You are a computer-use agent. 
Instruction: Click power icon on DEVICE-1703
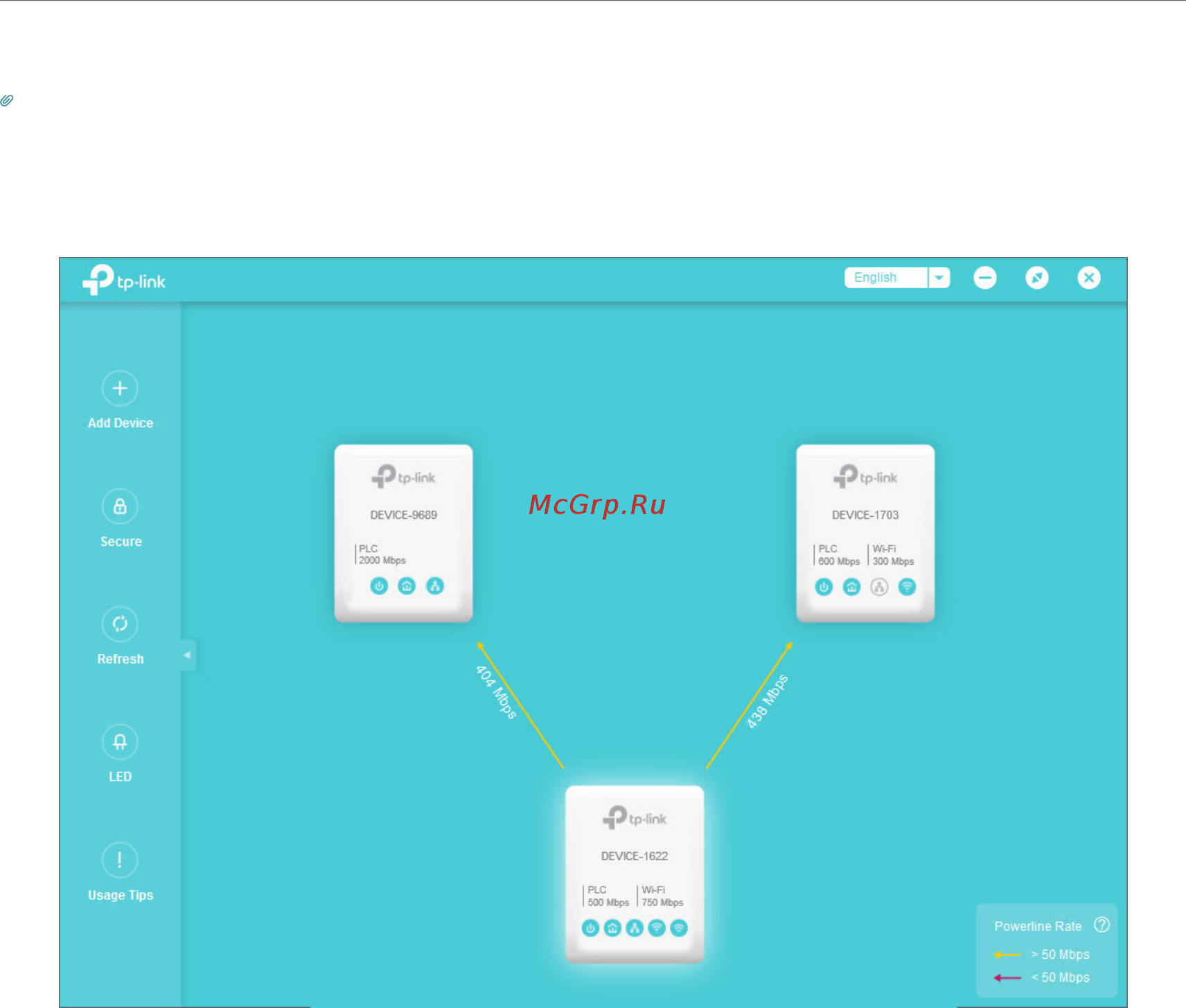coord(824,587)
